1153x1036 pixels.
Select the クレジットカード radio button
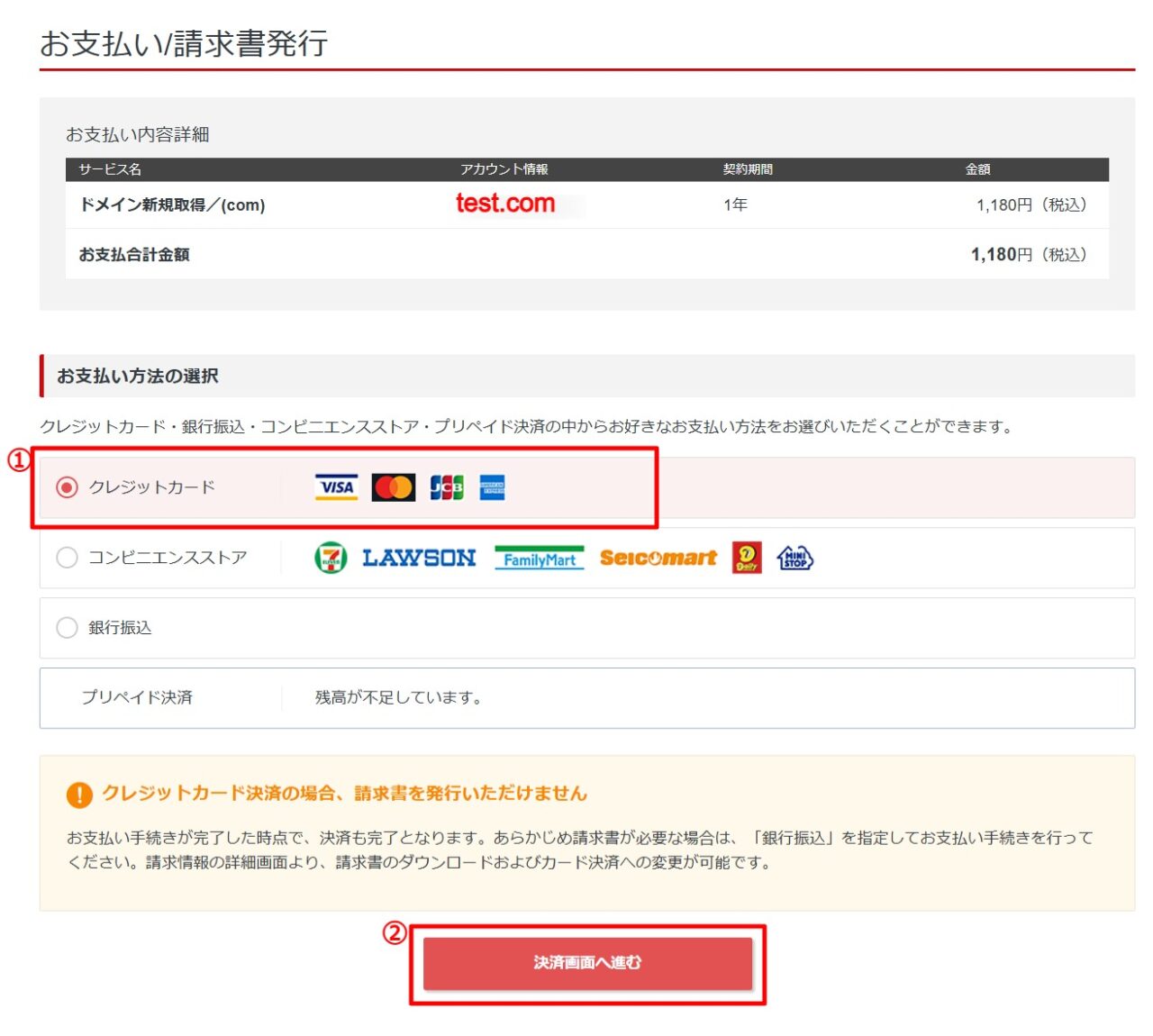(x=67, y=487)
